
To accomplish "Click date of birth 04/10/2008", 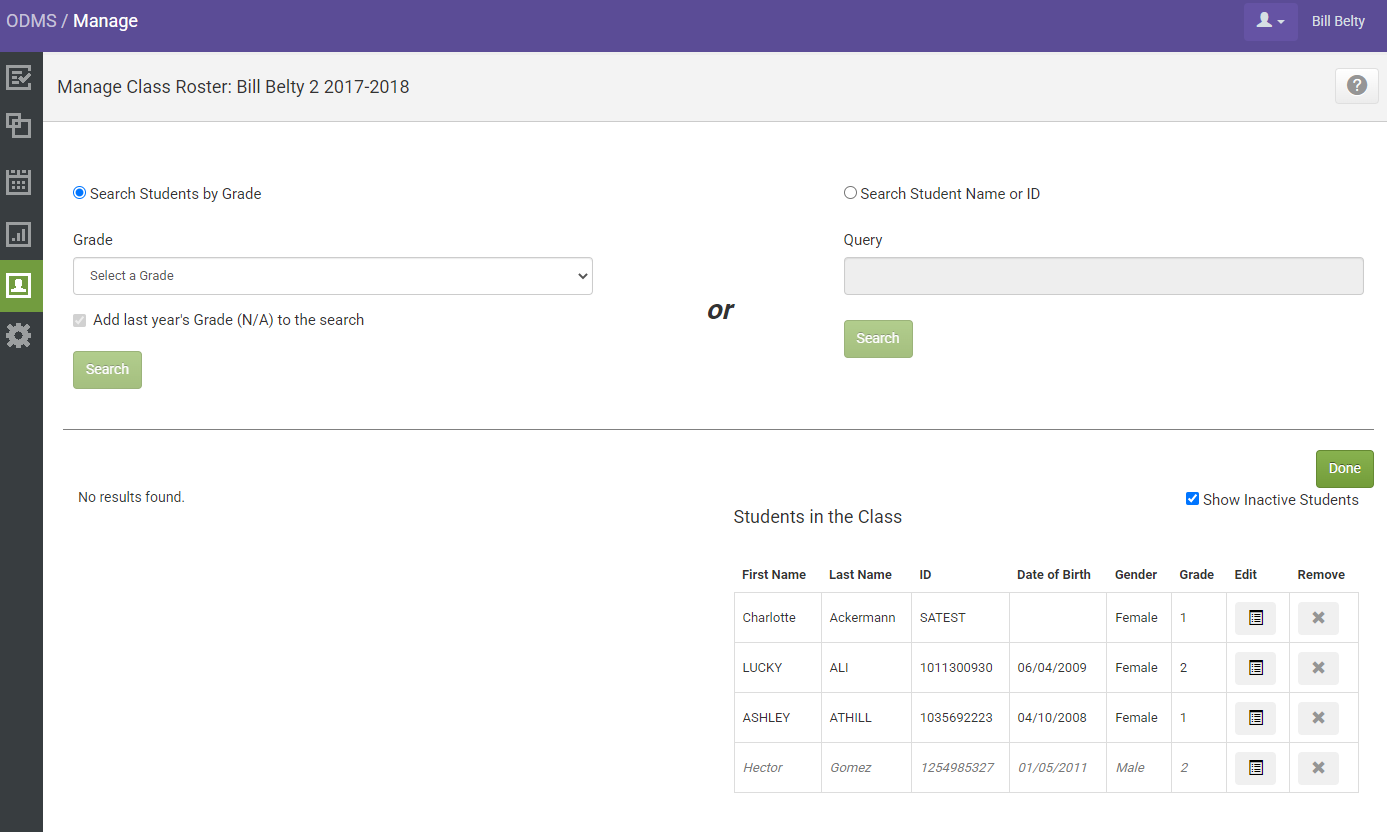I will 1050,718.
